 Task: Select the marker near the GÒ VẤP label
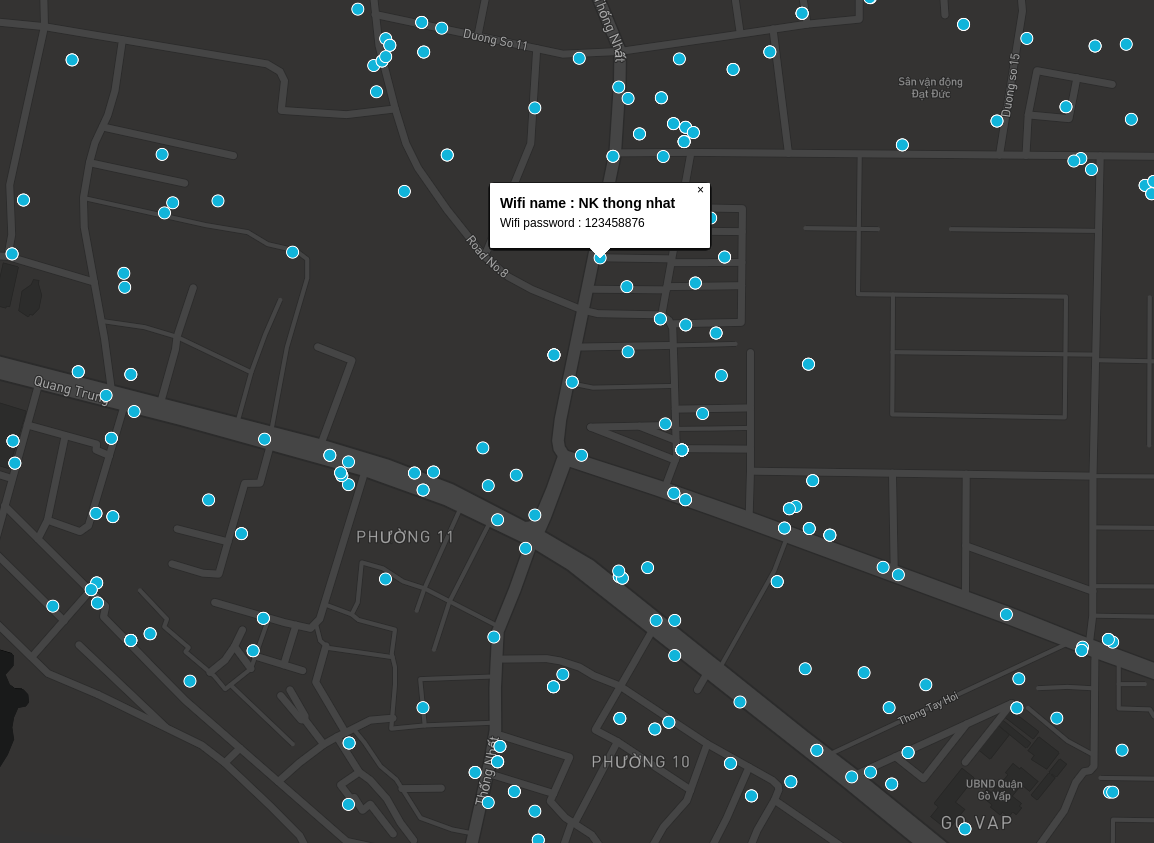coord(965,828)
